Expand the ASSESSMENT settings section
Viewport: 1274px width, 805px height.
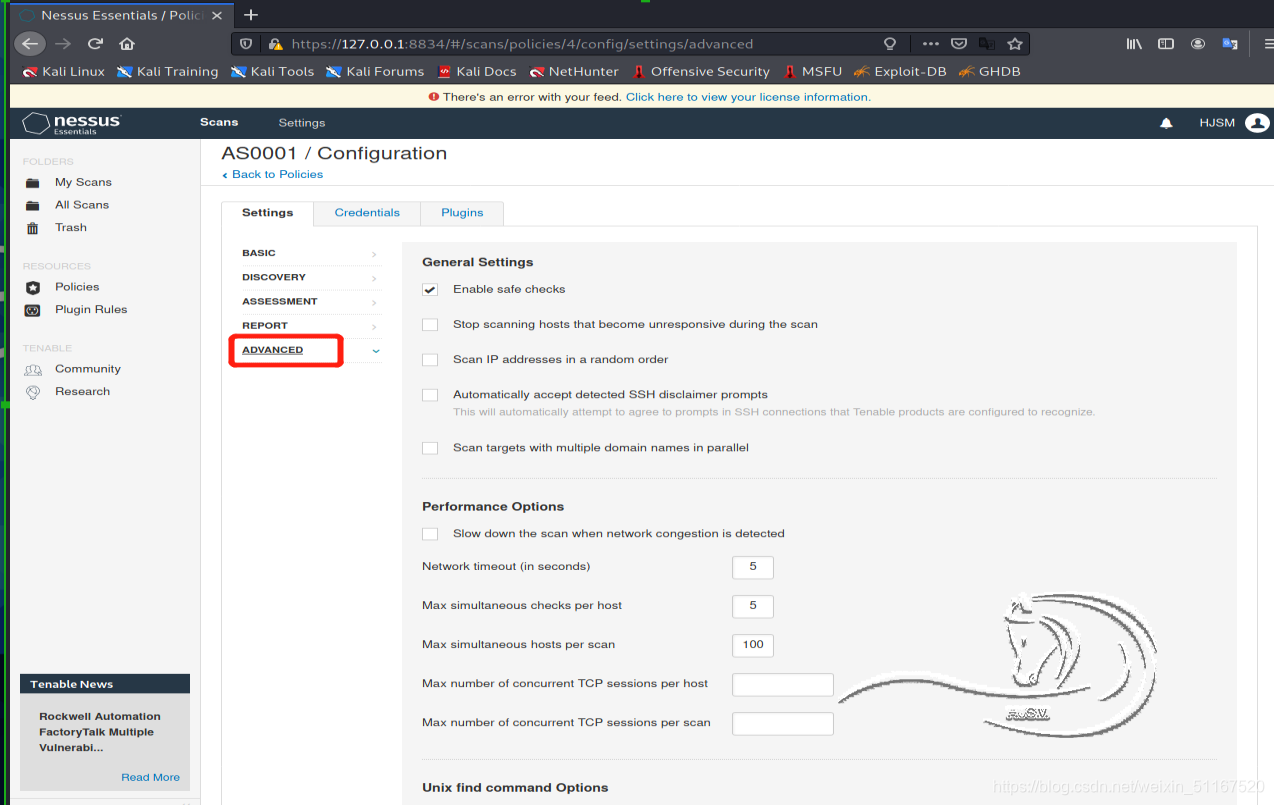311,302
